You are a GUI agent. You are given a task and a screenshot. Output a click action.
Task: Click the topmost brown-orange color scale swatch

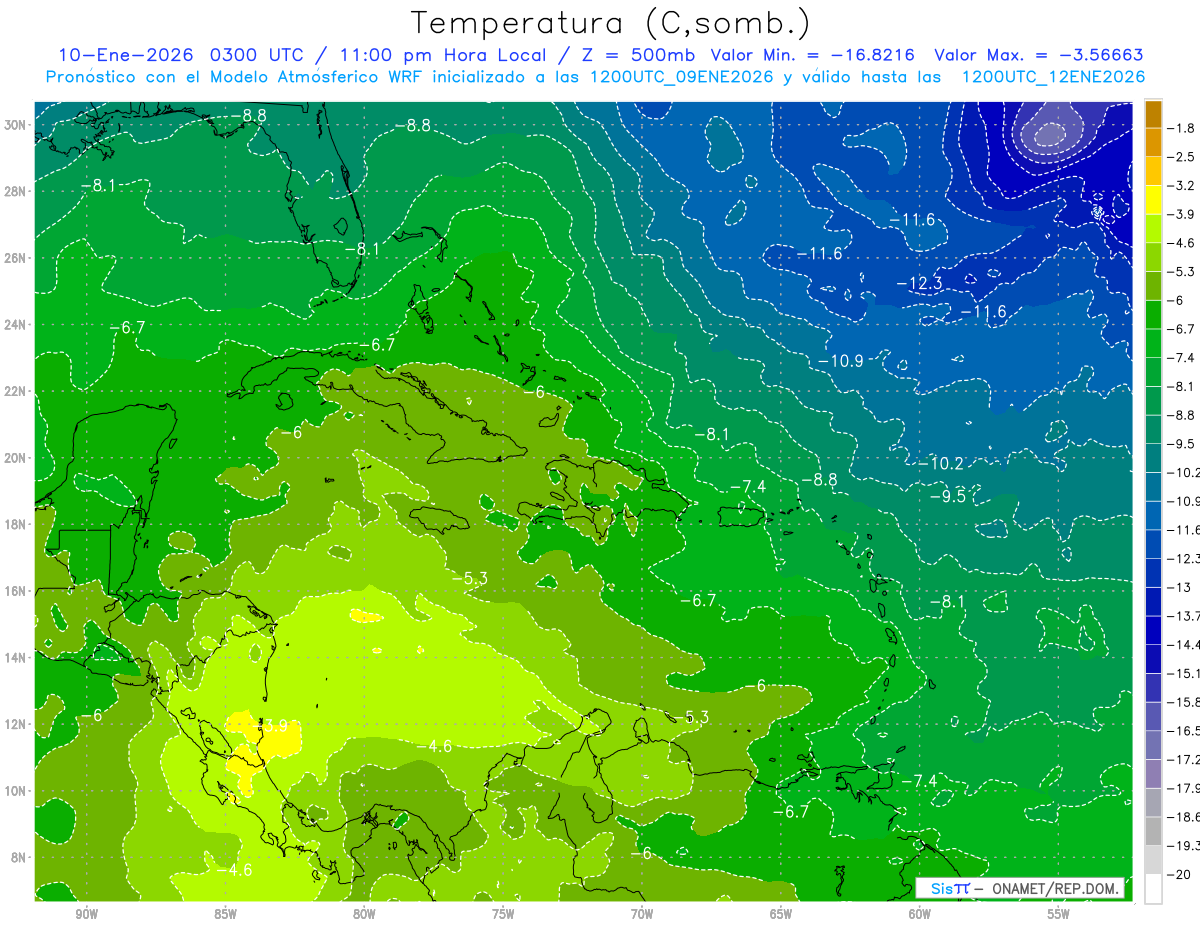click(x=1153, y=114)
